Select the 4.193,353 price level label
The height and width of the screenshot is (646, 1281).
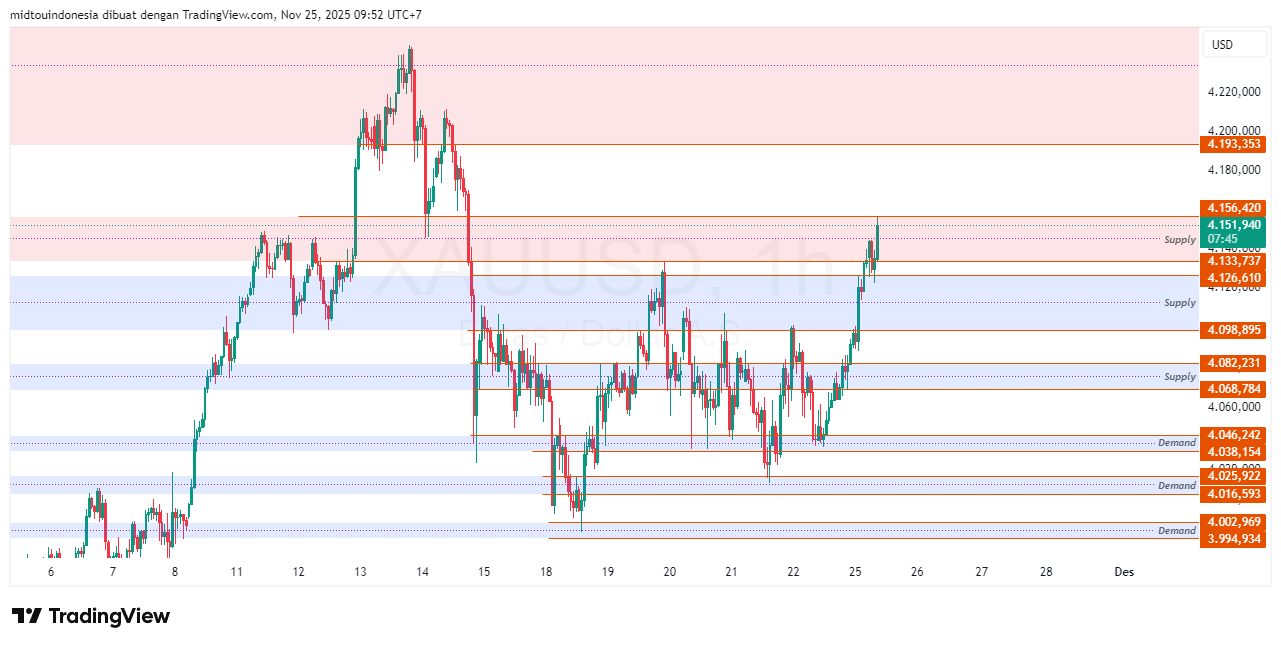1234,145
